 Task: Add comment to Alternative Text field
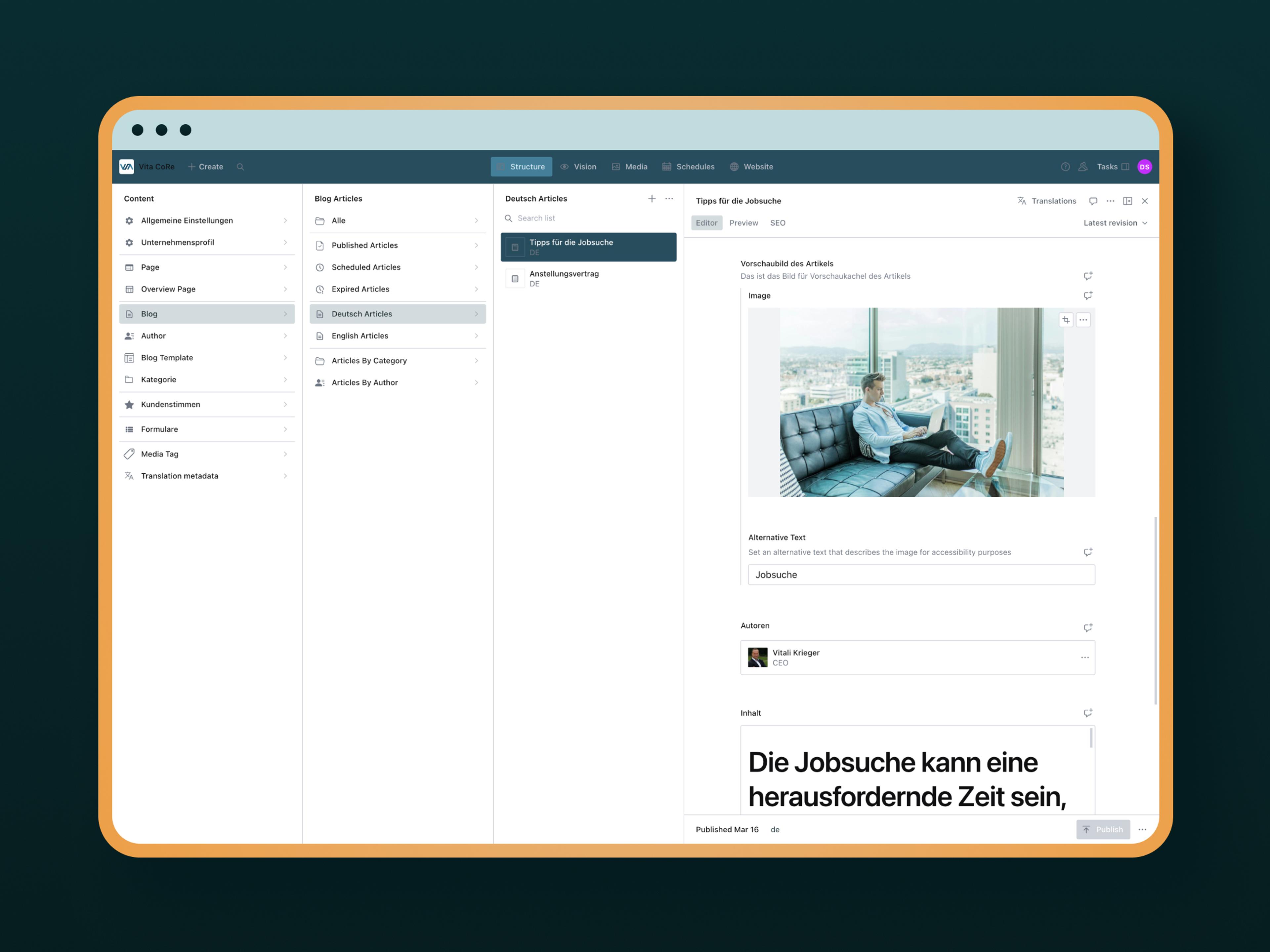coord(1087,552)
